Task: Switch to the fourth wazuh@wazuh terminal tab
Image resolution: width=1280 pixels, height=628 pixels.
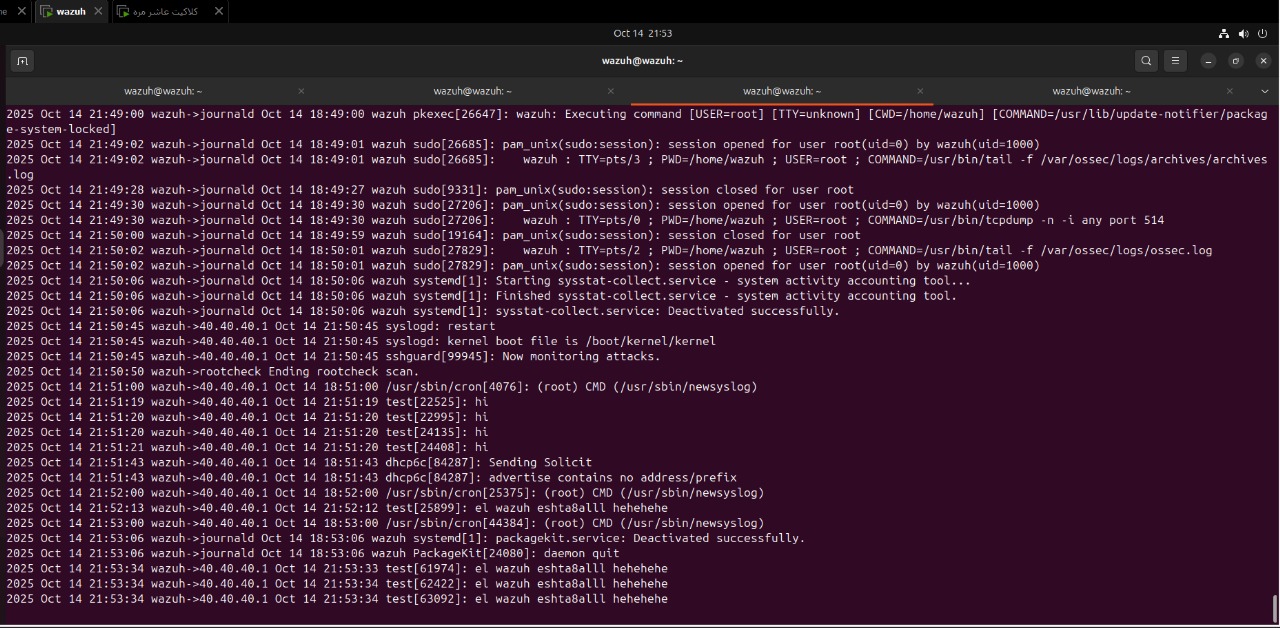Action: click(1091, 91)
